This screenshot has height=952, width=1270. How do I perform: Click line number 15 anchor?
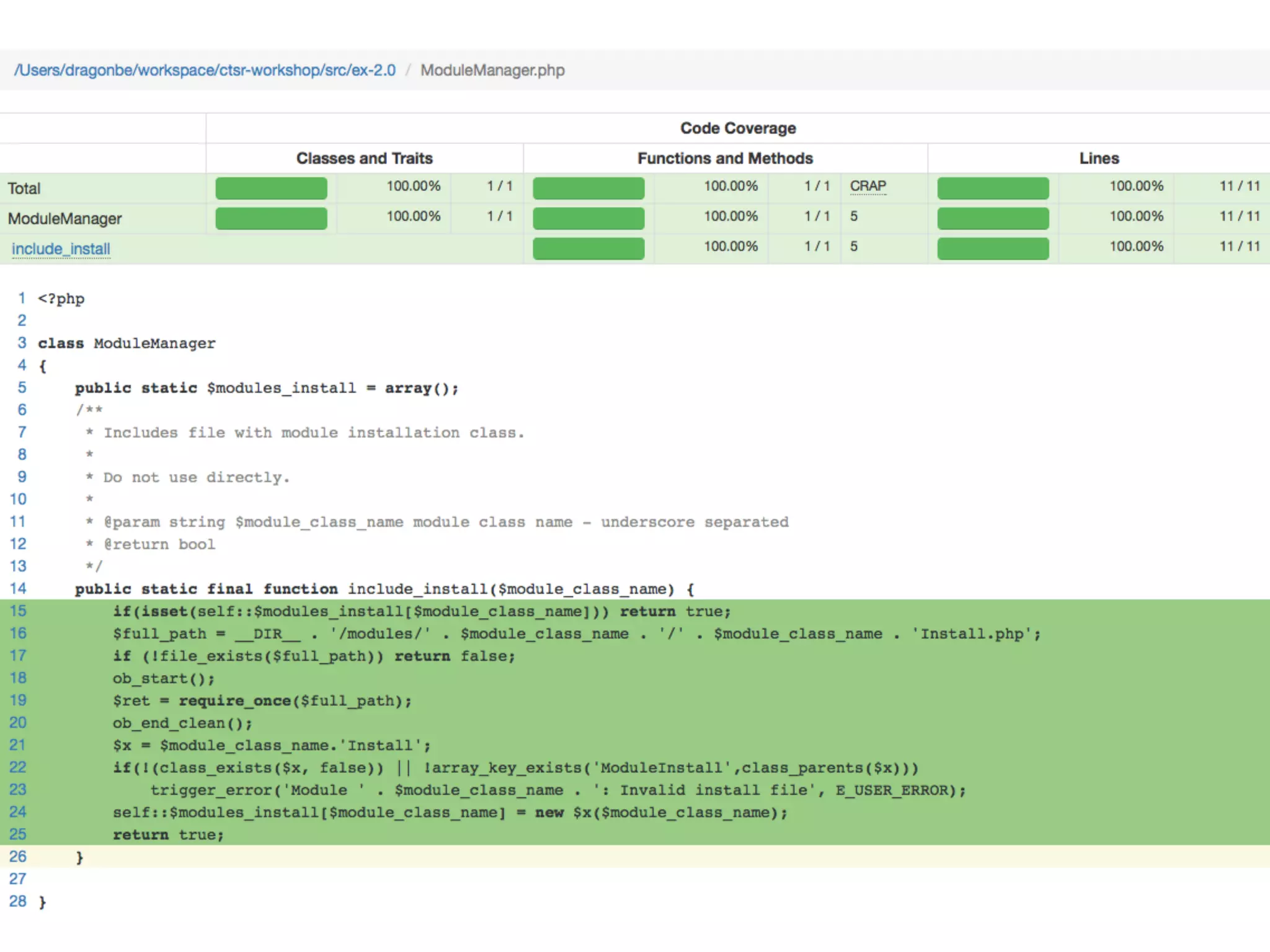(x=18, y=610)
